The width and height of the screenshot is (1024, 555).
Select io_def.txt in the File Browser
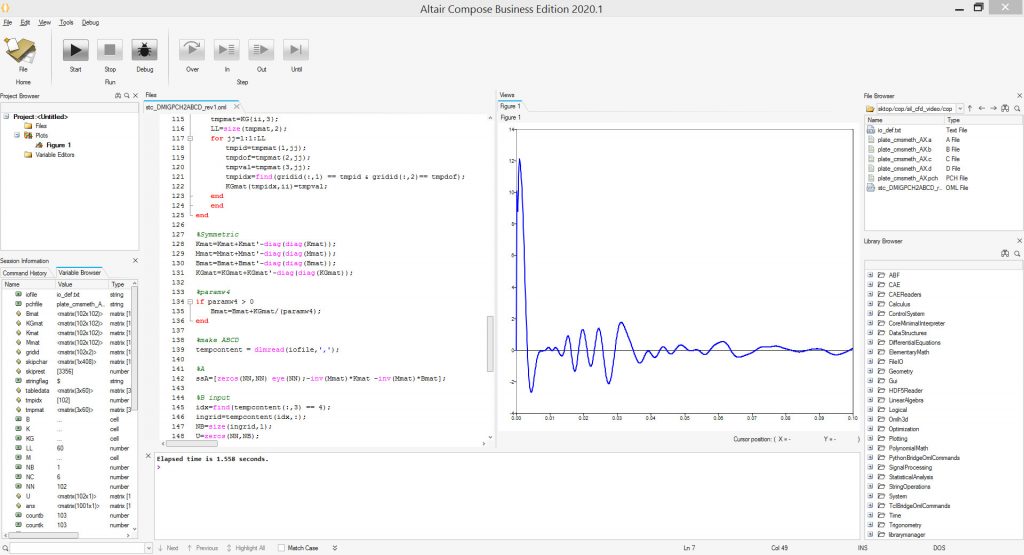[x=888, y=130]
